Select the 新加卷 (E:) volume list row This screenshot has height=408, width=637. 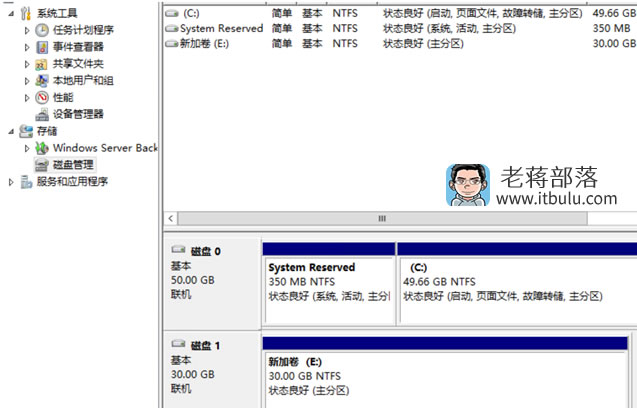pyautogui.click(x=400, y=43)
